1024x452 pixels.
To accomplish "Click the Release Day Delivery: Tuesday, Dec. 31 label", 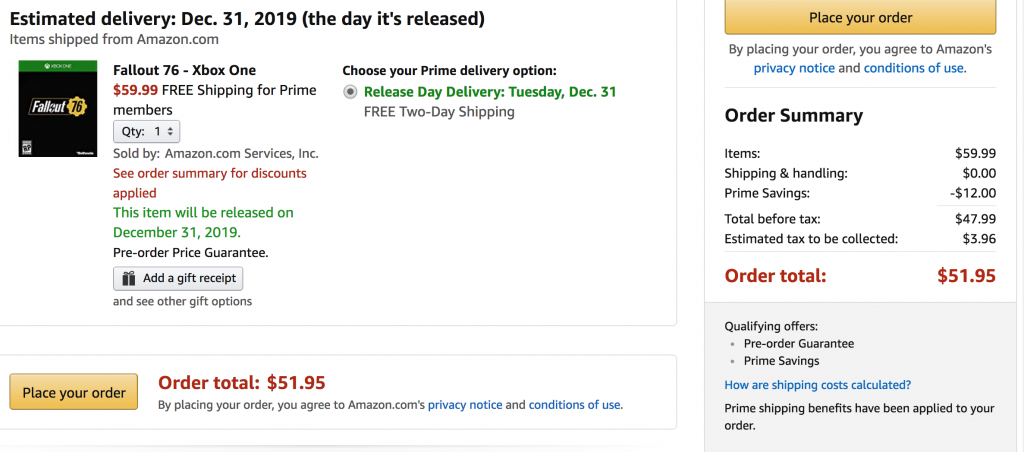I will pyautogui.click(x=490, y=92).
